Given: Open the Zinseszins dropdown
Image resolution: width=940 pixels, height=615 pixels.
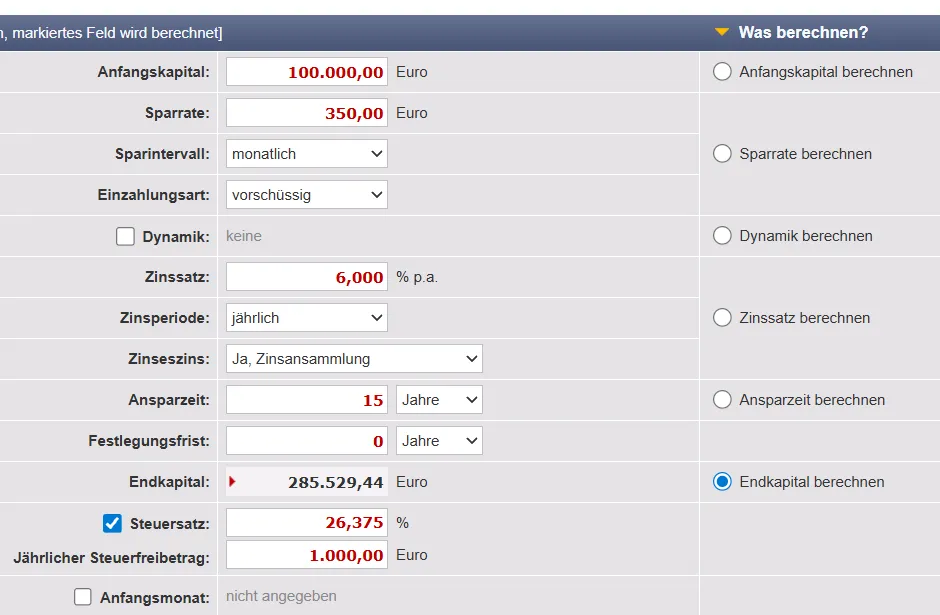Looking at the screenshot, I should tap(354, 359).
